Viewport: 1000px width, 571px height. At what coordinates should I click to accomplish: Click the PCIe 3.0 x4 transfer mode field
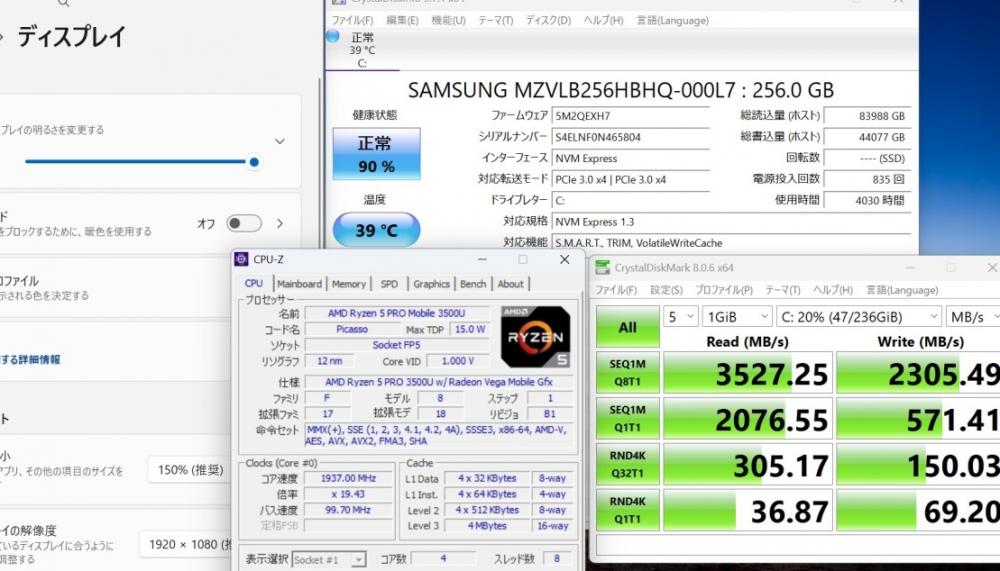click(631, 180)
